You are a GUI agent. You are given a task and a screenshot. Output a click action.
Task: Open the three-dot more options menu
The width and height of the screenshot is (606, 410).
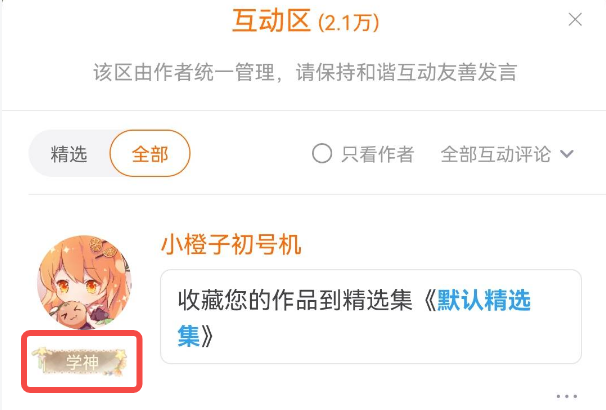[x=567, y=396]
